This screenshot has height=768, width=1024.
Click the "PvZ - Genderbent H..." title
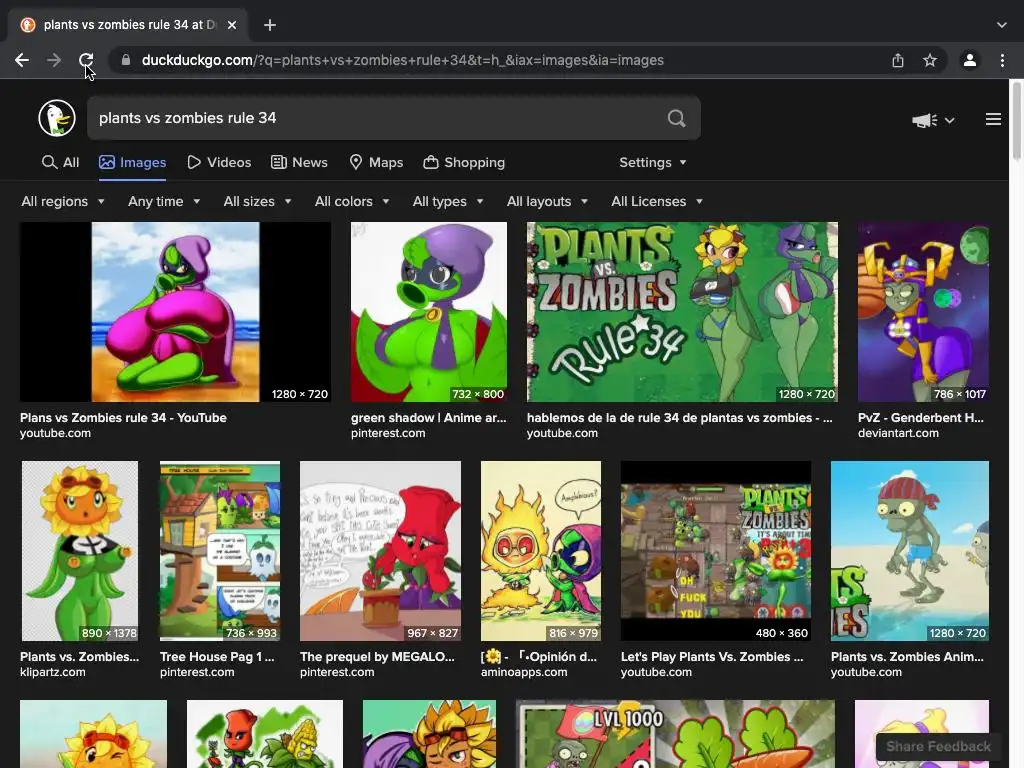(921, 418)
